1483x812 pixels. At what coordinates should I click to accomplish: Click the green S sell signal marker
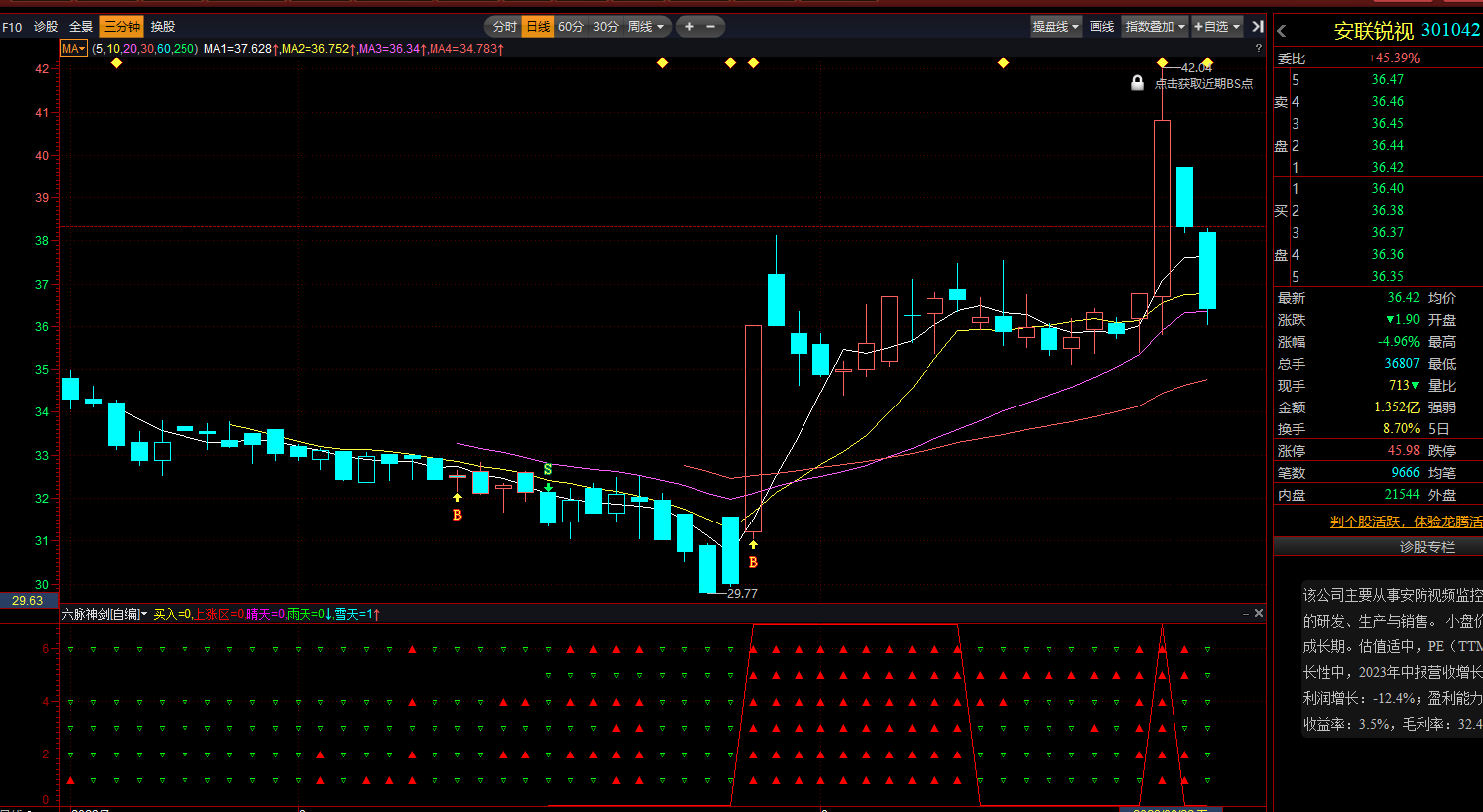tap(548, 469)
